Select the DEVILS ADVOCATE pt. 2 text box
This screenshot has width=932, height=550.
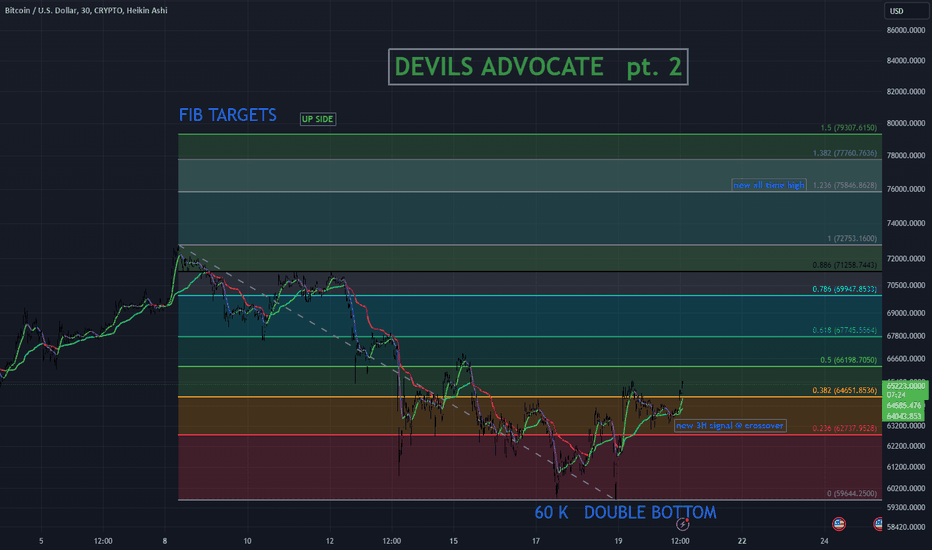click(x=538, y=67)
